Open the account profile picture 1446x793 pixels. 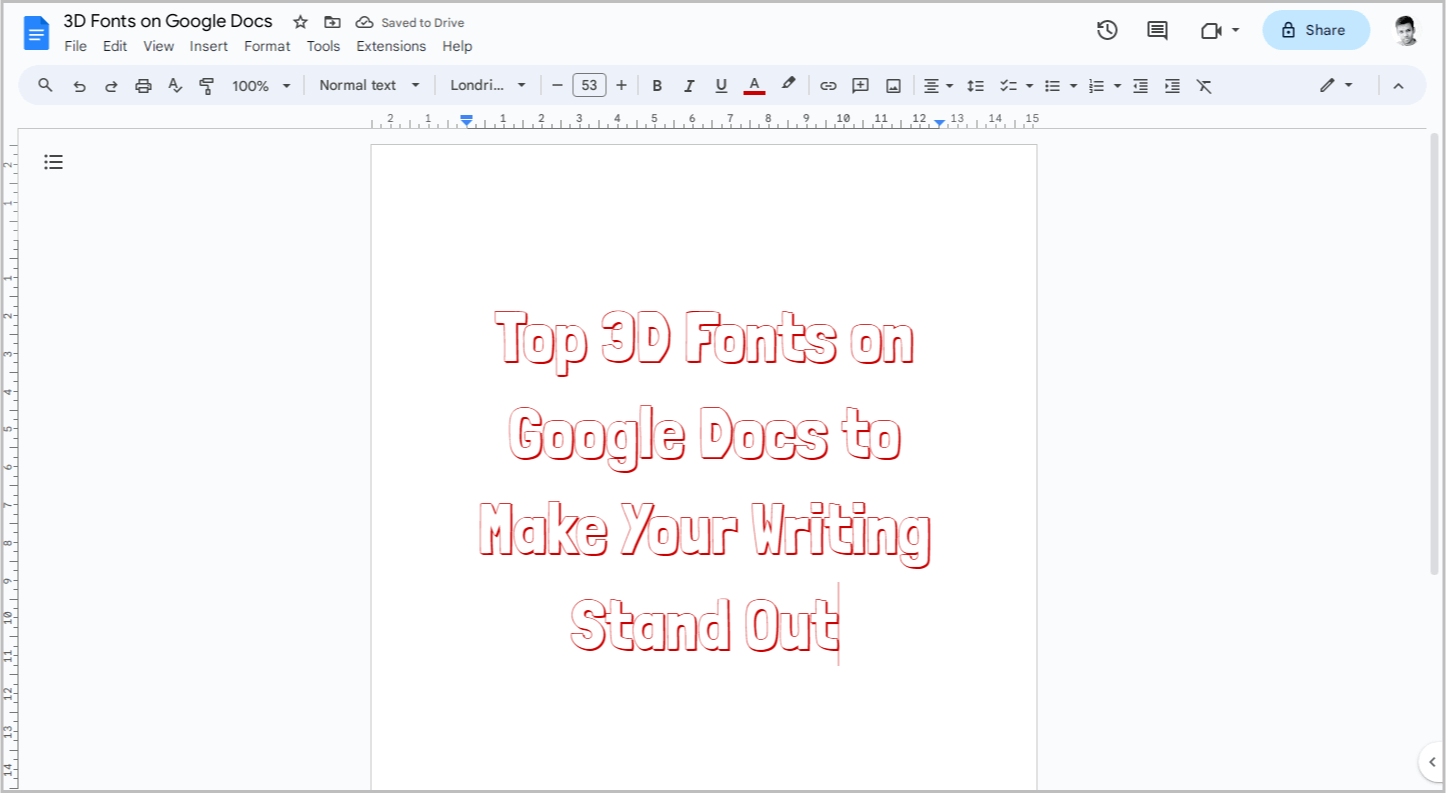pos(1406,30)
